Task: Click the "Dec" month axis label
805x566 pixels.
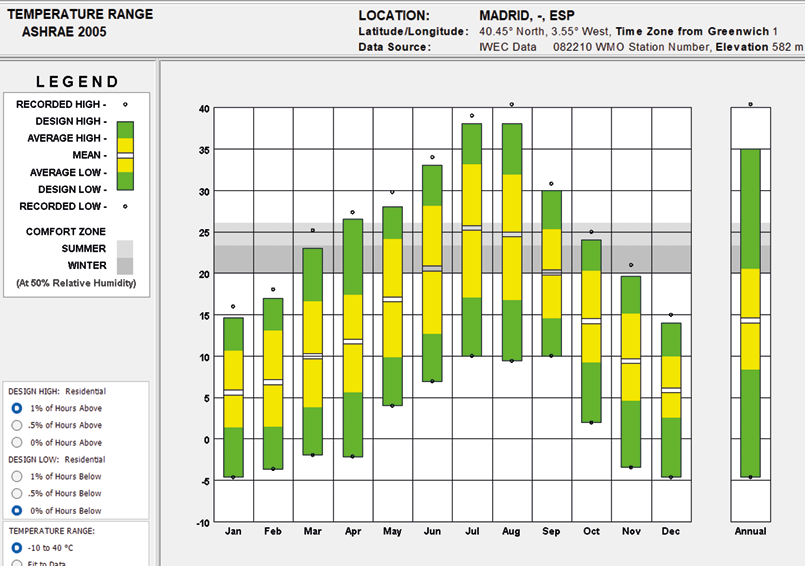Action: [671, 532]
